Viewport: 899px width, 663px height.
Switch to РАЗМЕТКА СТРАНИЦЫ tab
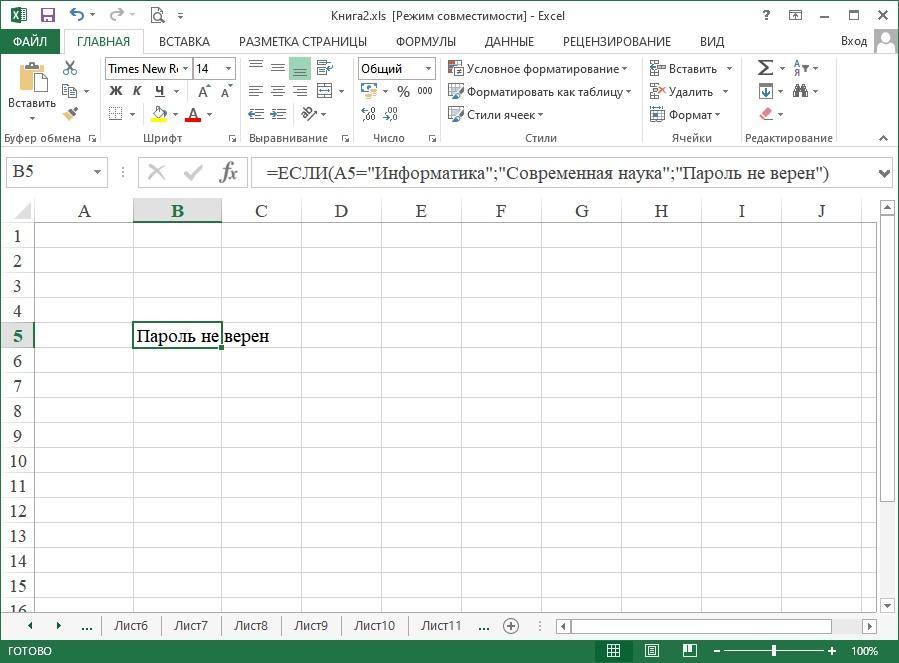pyautogui.click(x=303, y=42)
